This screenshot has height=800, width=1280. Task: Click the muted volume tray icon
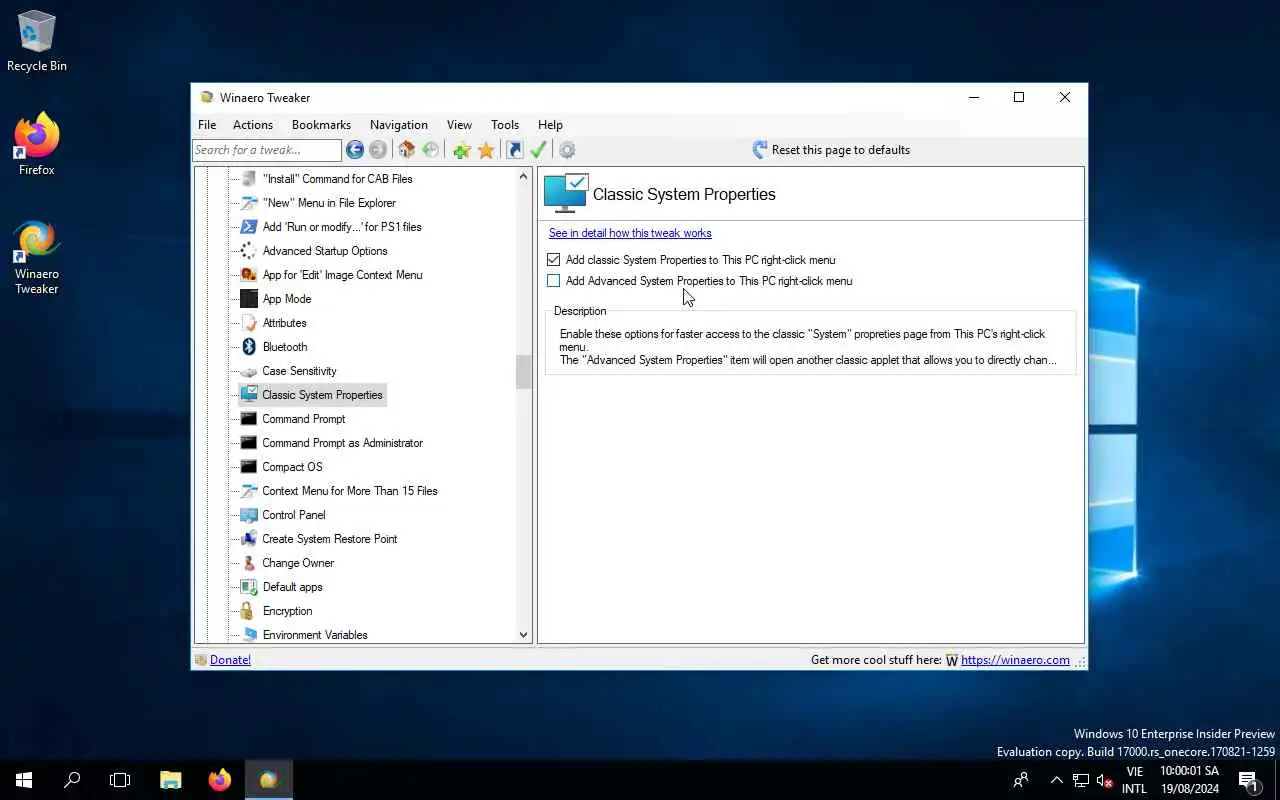(1105, 780)
